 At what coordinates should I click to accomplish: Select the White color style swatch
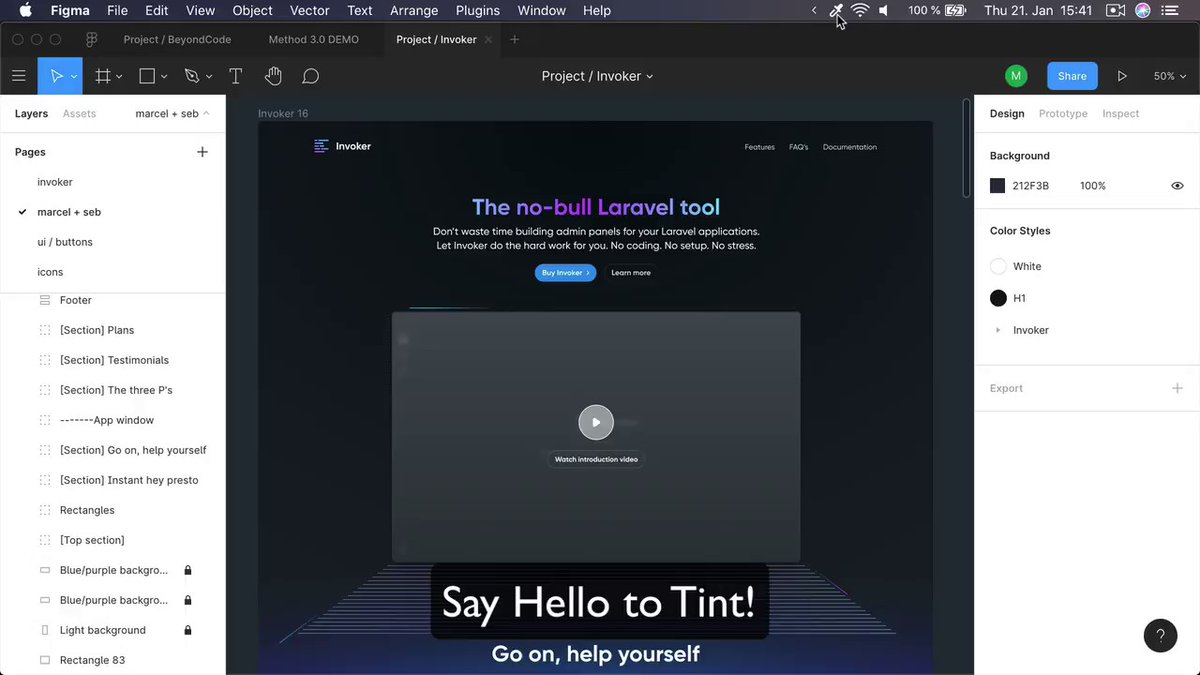click(x=998, y=266)
